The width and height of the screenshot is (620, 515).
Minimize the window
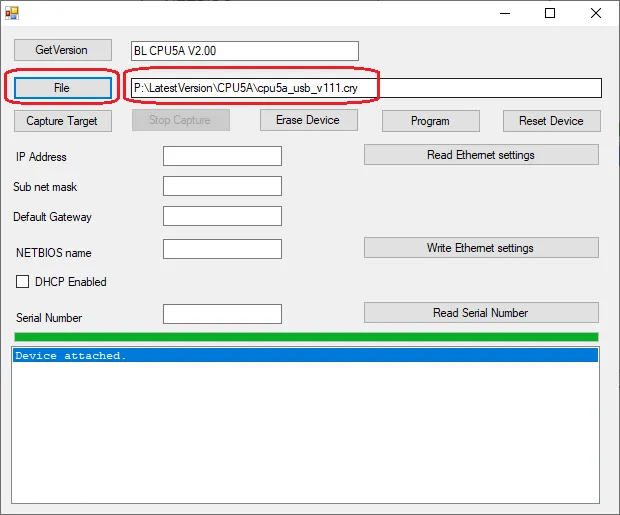click(x=505, y=13)
